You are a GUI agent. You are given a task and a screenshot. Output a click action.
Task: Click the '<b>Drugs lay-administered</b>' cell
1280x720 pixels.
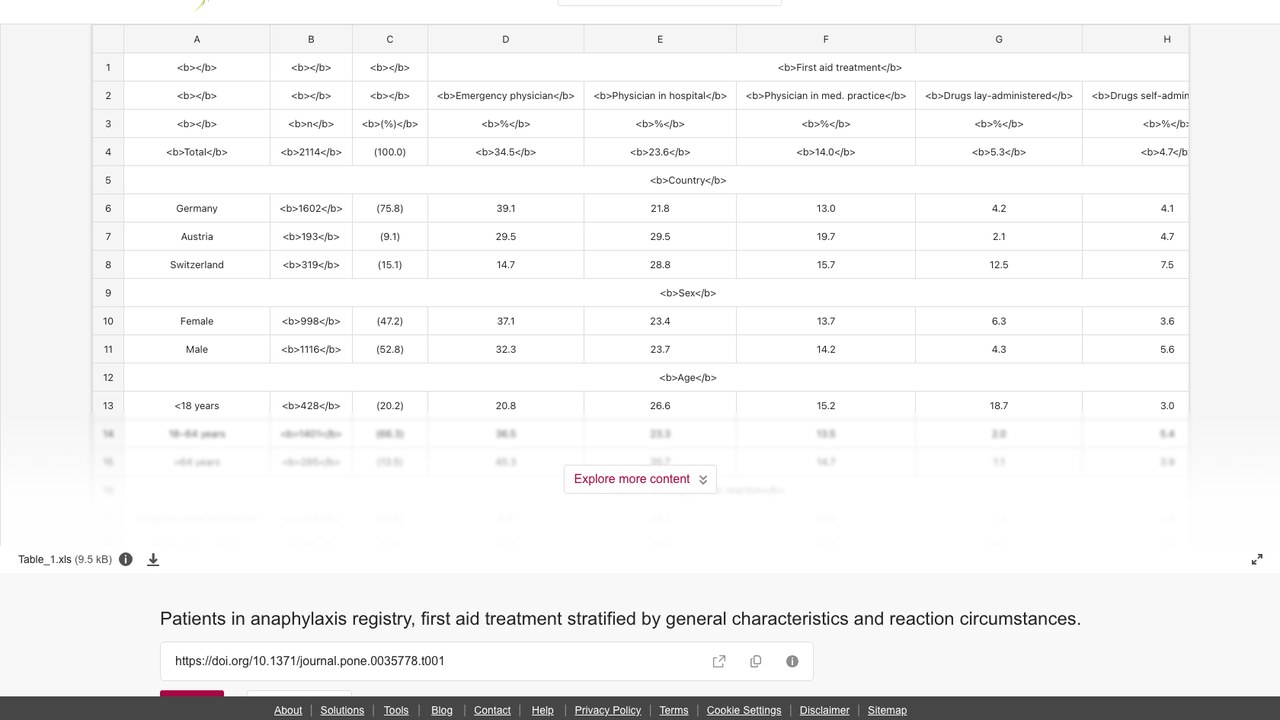coord(999,96)
